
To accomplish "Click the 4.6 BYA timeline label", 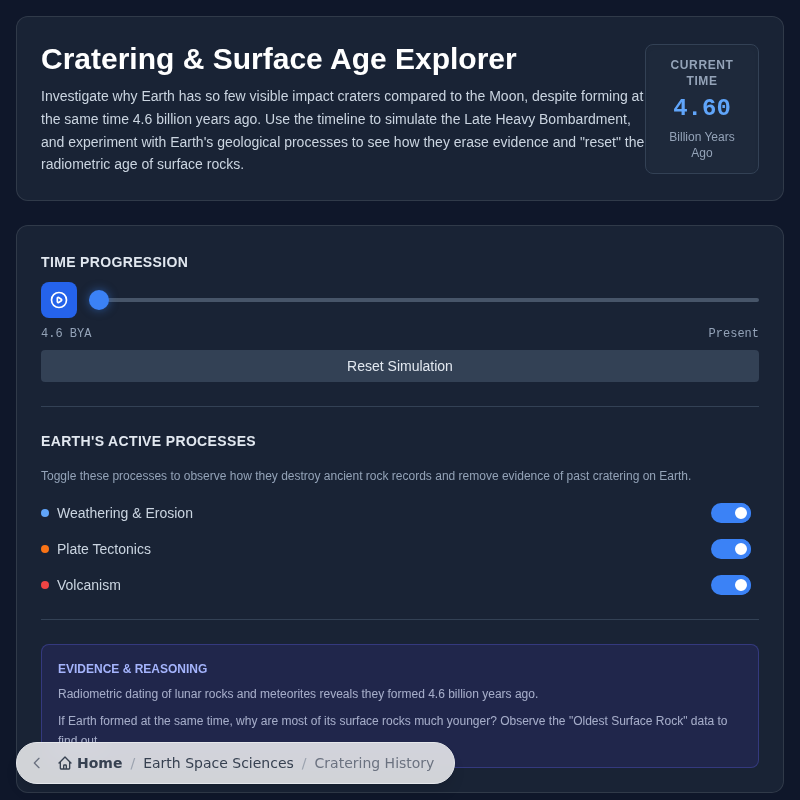I will 66,332.
